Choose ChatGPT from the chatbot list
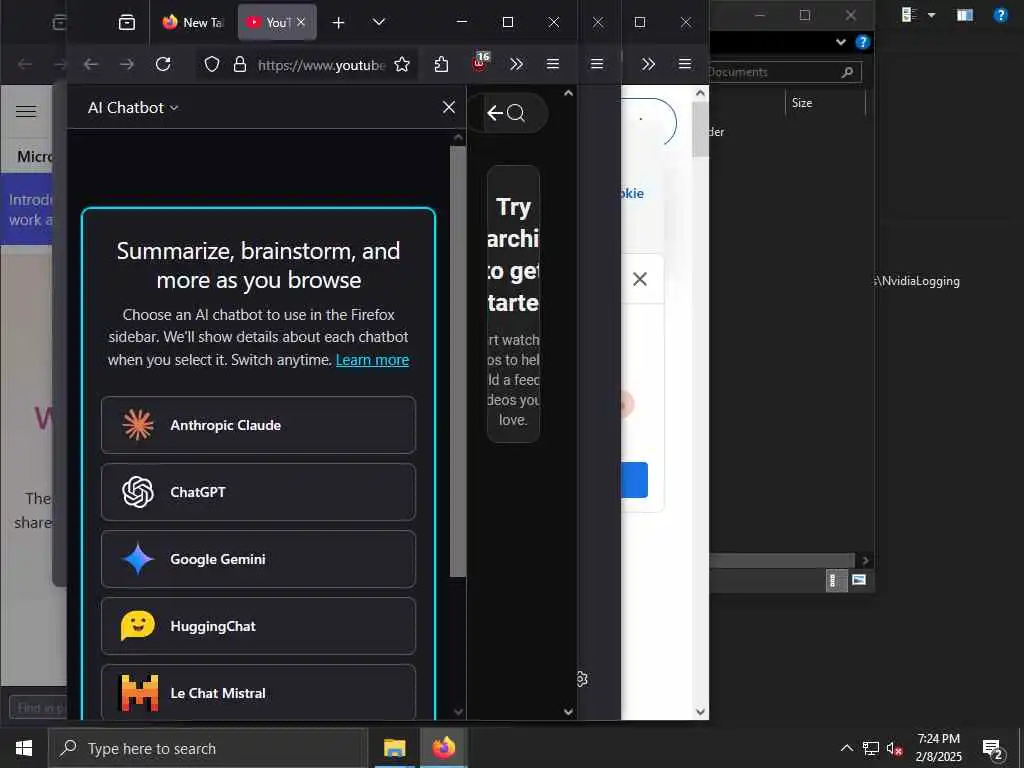Viewport: 1024px width, 768px height. [258, 492]
